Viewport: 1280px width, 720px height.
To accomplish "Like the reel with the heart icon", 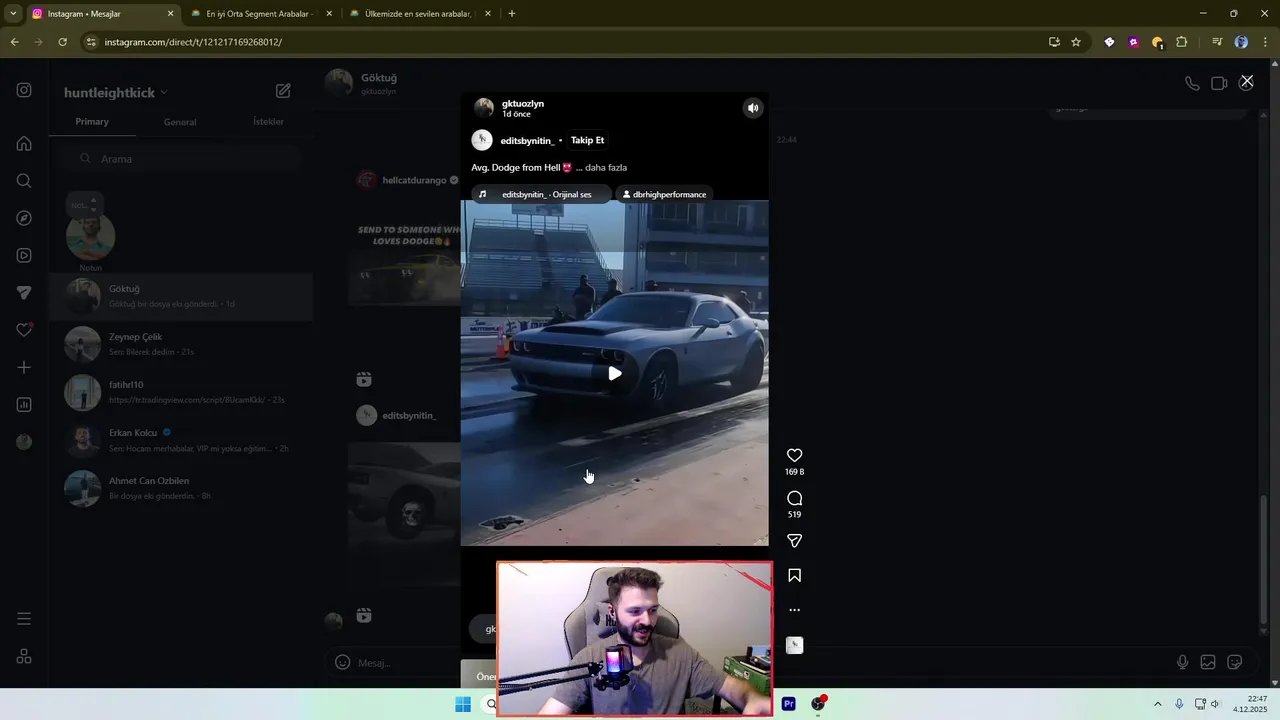I will click(x=794, y=455).
